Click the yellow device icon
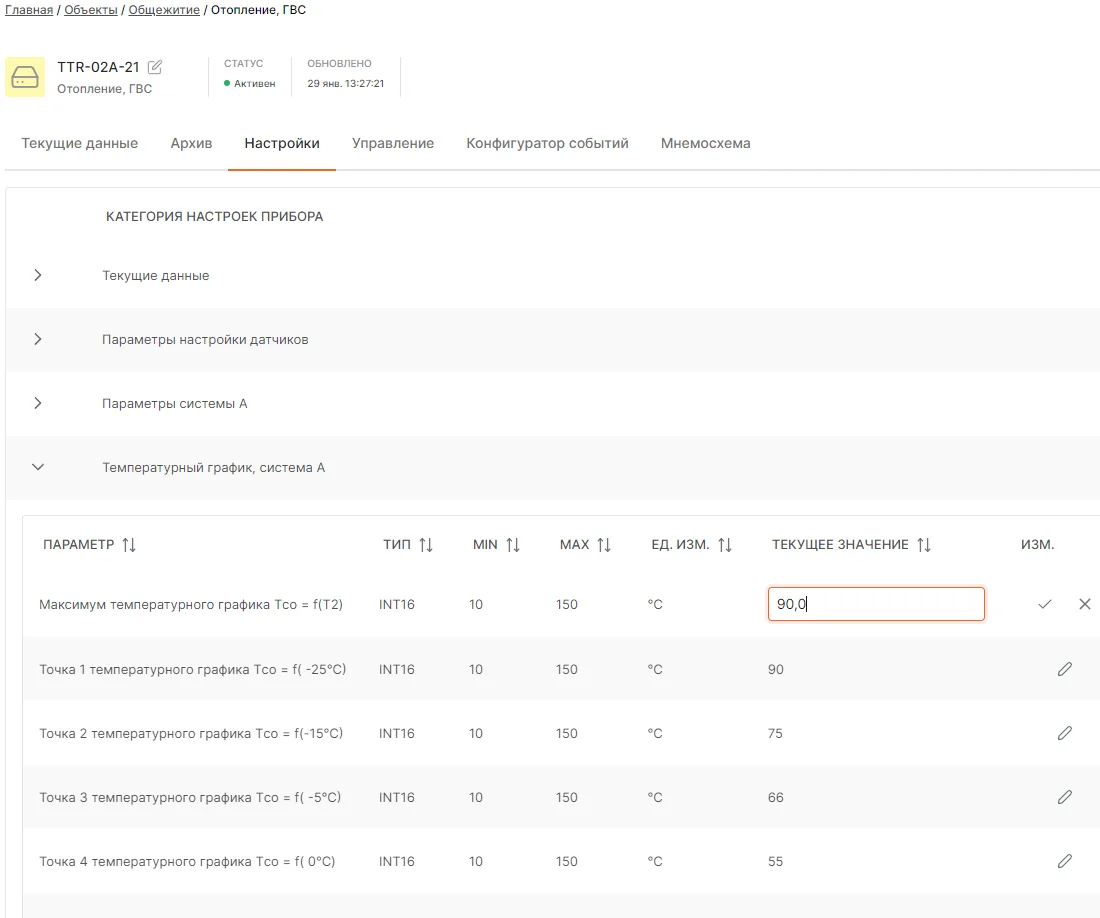Viewport: 1100px width, 918px height. point(25,77)
